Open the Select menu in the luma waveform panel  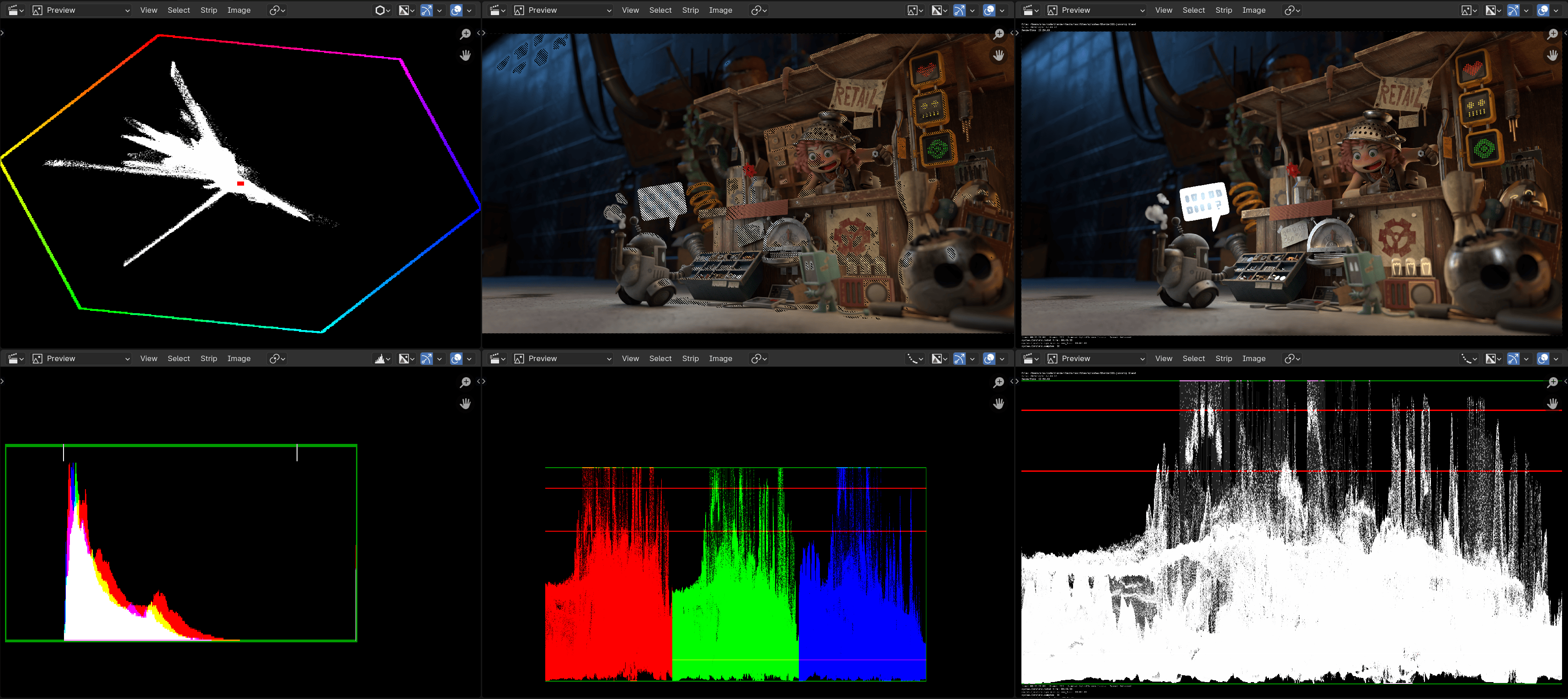[x=1193, y=358]
